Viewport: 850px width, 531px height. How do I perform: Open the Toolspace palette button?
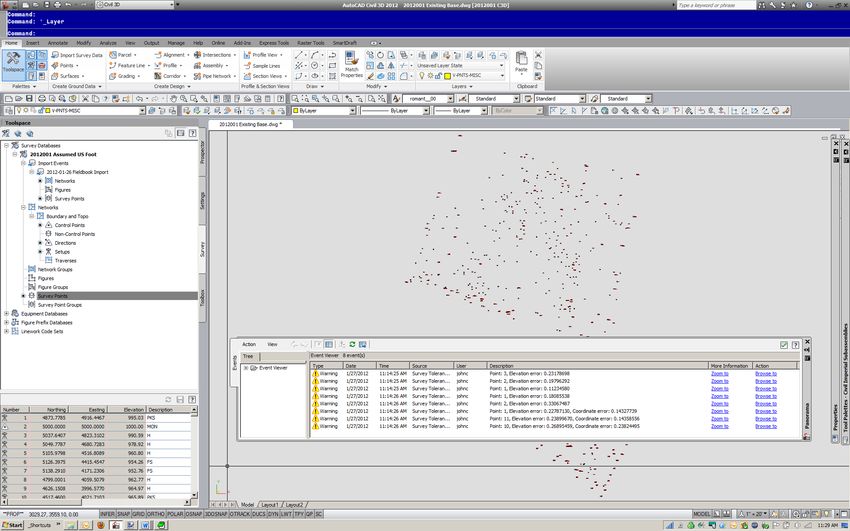[13, 63]
